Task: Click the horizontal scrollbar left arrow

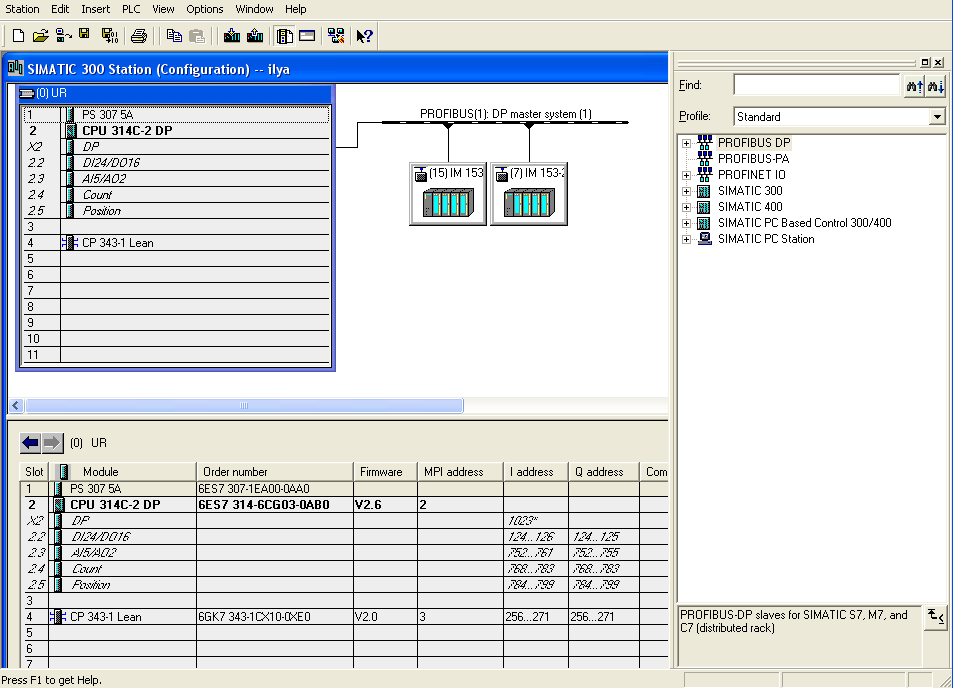Action: point(16,405)
